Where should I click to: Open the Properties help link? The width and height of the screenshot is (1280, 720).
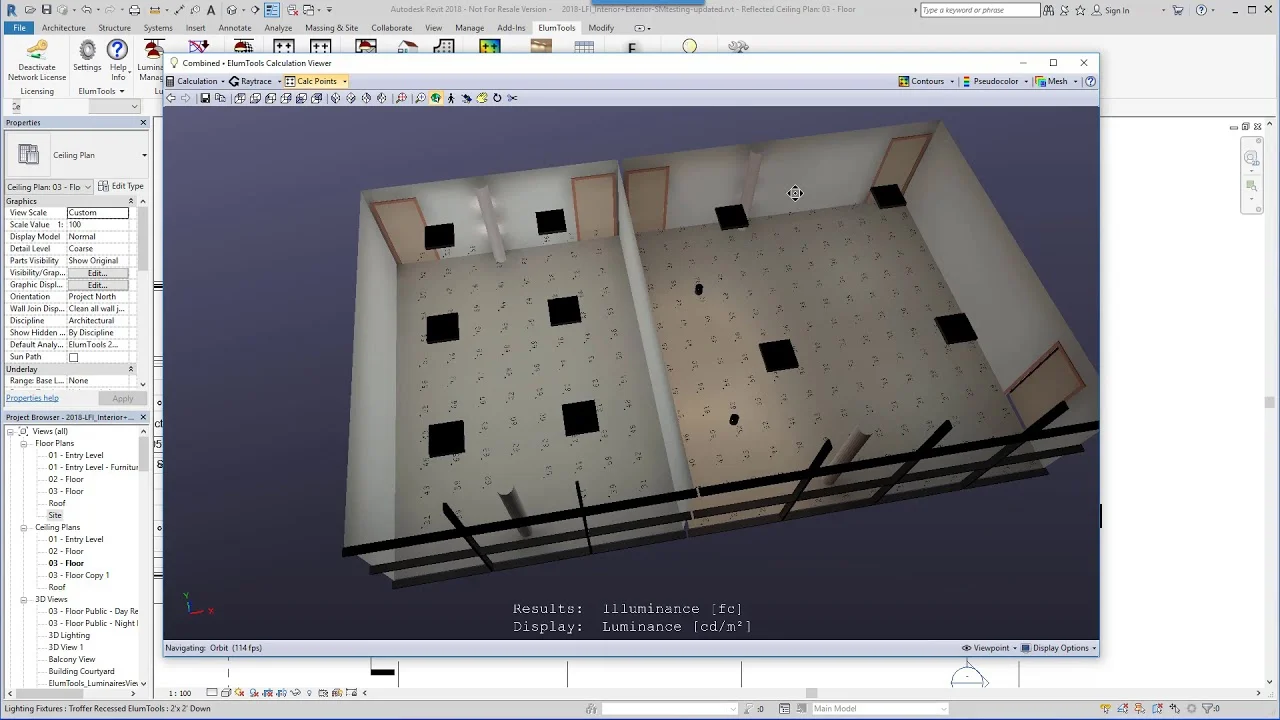pos(32,398)
